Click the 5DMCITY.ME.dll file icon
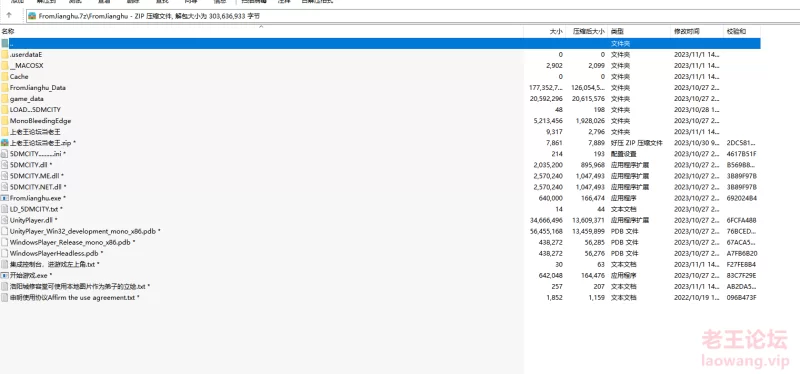The height and width of the screenshot is (374, 800). [5, 176]
